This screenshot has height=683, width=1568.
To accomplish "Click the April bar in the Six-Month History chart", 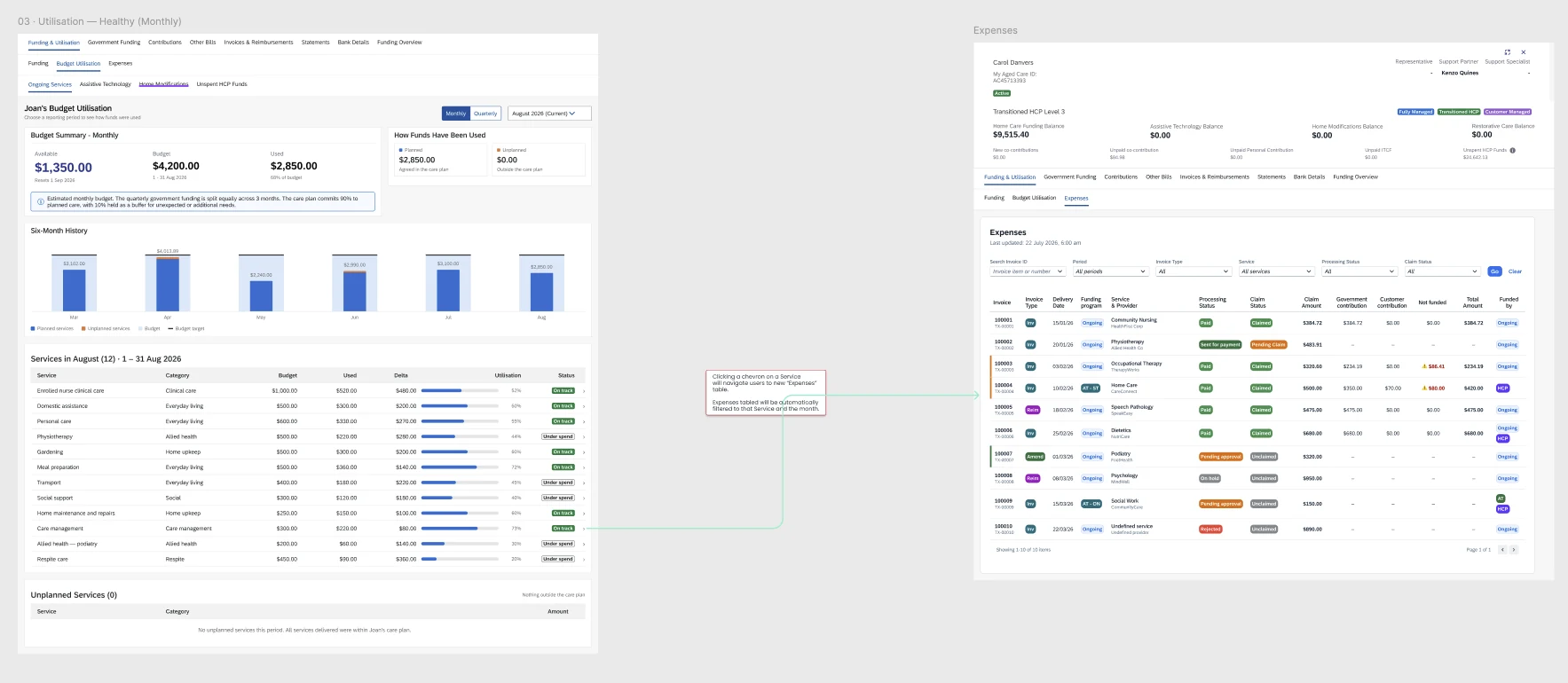I will coord(168,284).
